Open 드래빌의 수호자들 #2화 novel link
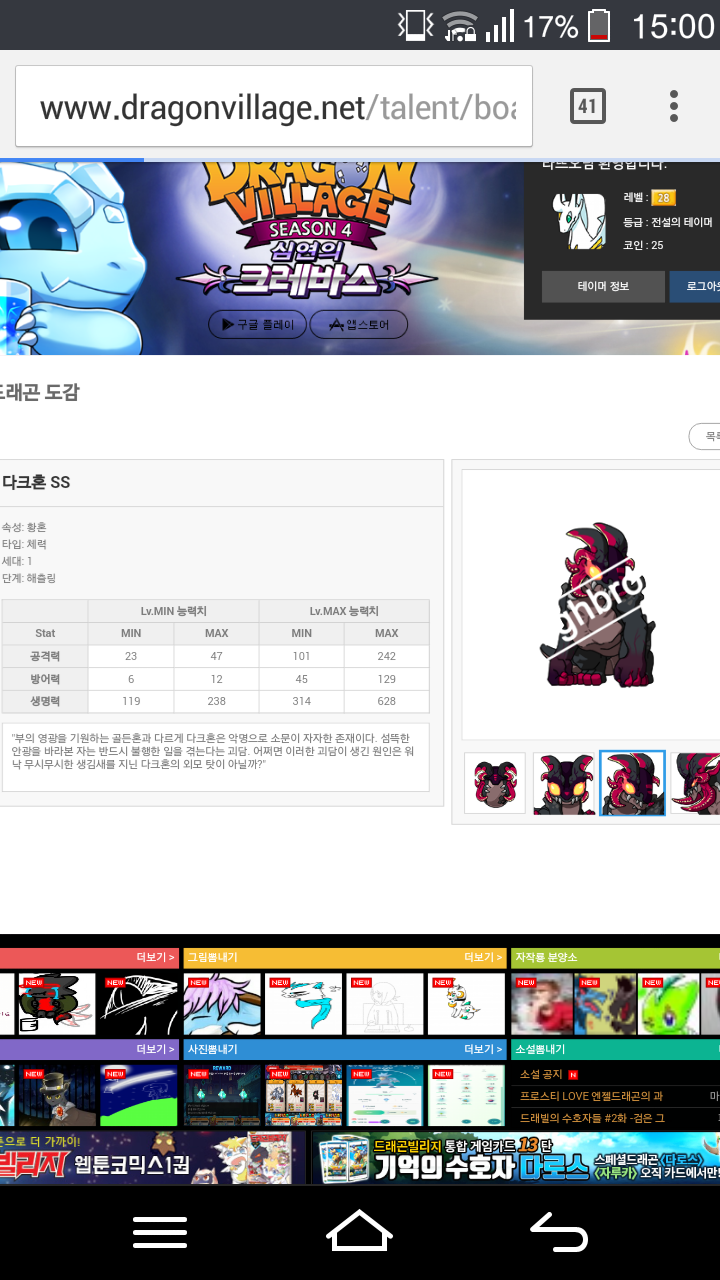This screenshot has height=1280, width=720. point(592,1117)
